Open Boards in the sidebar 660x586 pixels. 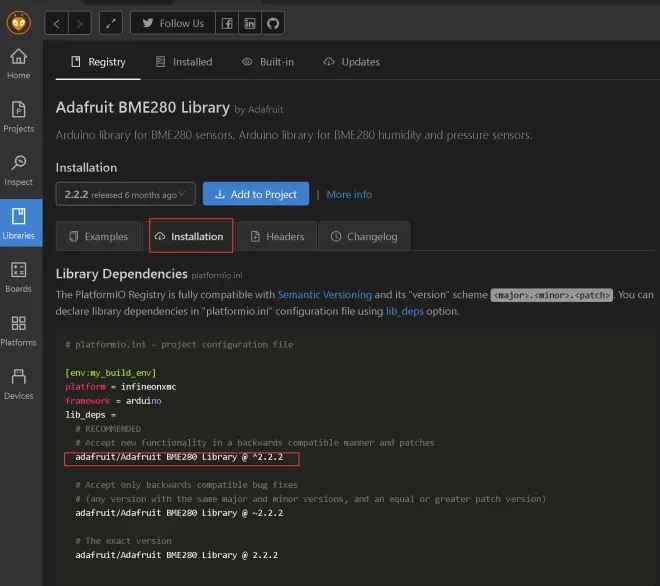pos(19,277)
